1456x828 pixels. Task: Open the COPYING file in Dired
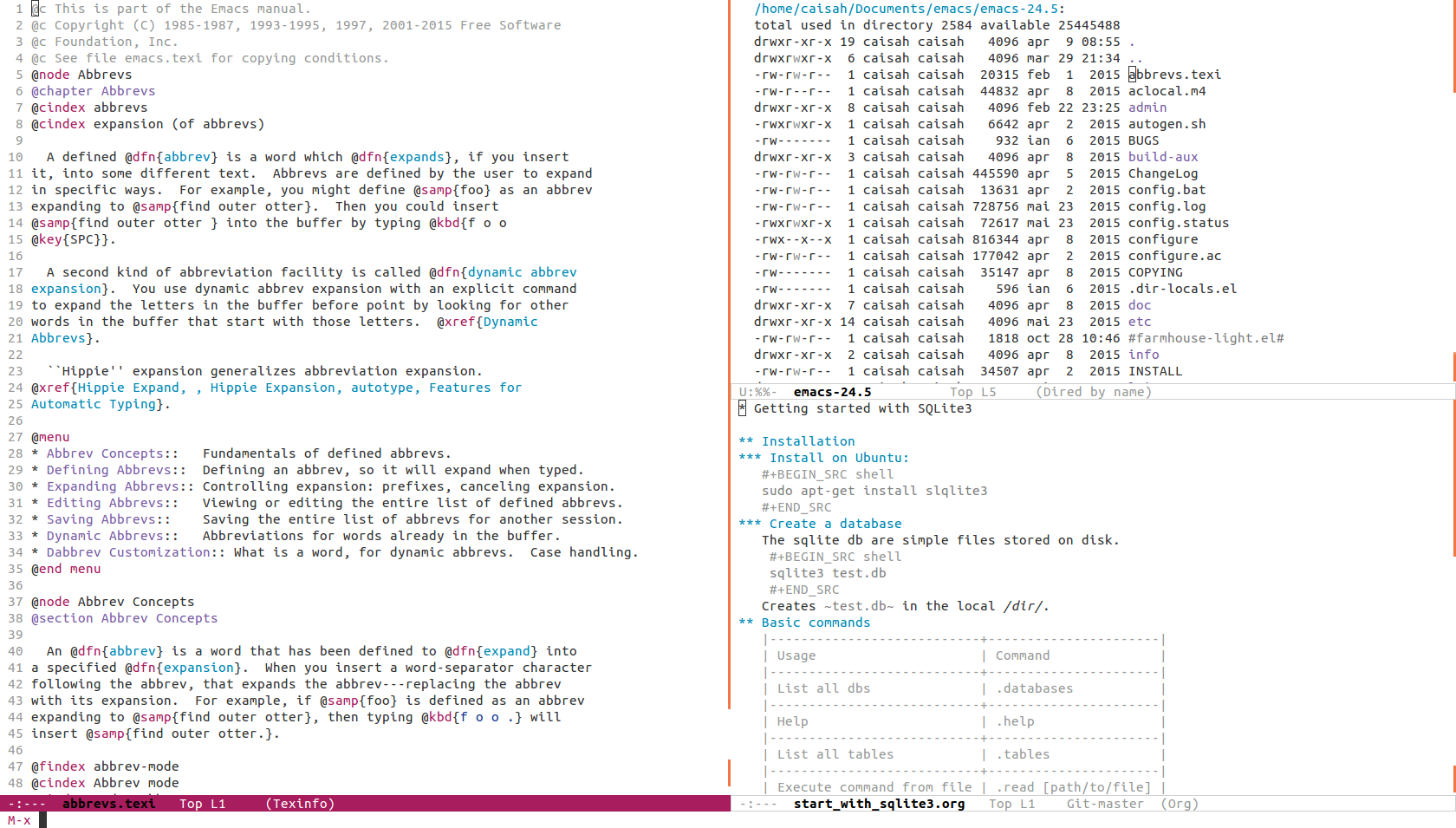[1155, 272]
